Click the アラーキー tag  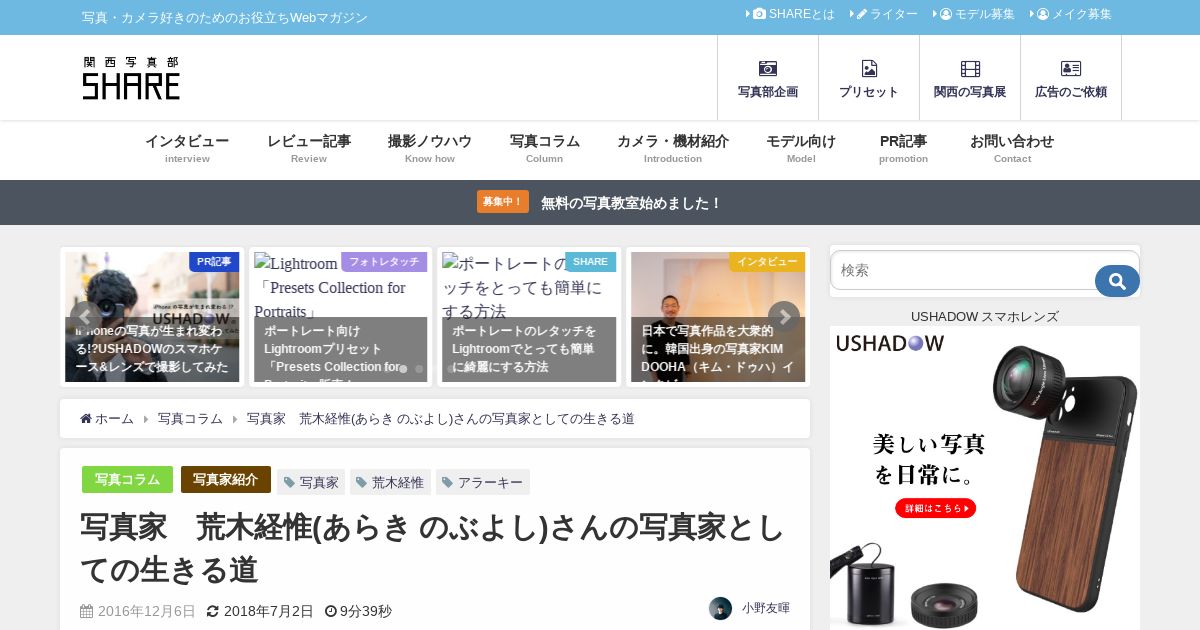483,482
